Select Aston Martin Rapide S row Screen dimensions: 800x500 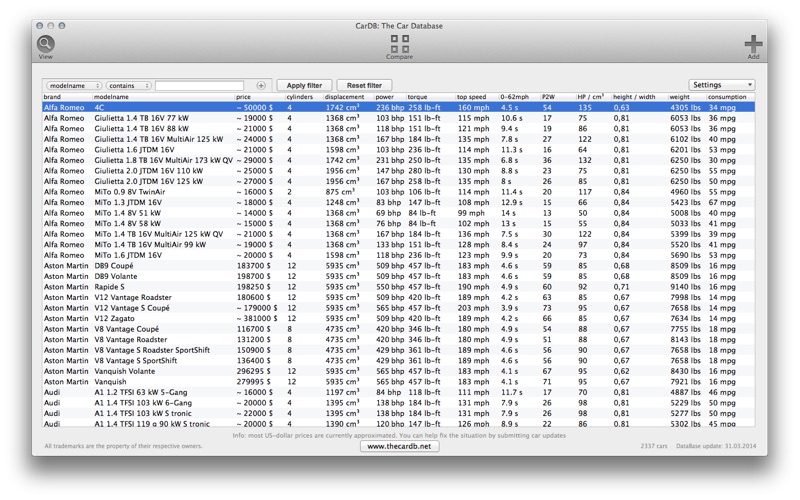pyautogui.click(x=398, y=287)
